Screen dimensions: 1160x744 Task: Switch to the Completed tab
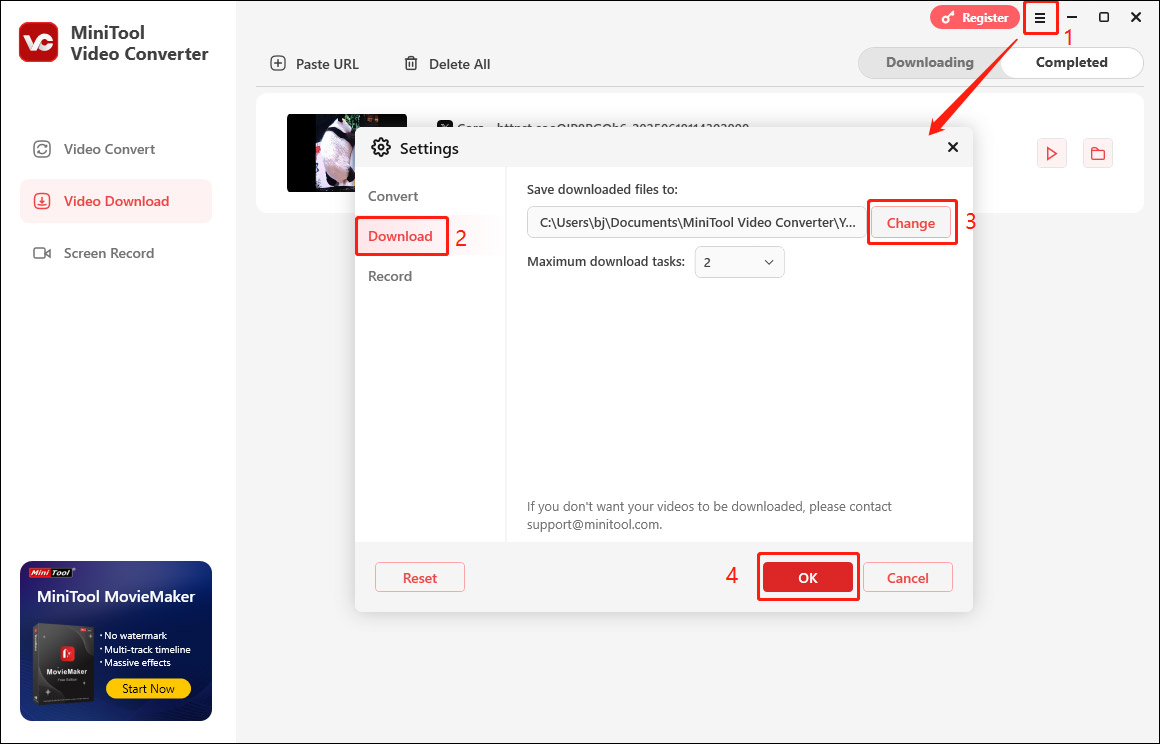point(1071,63)
